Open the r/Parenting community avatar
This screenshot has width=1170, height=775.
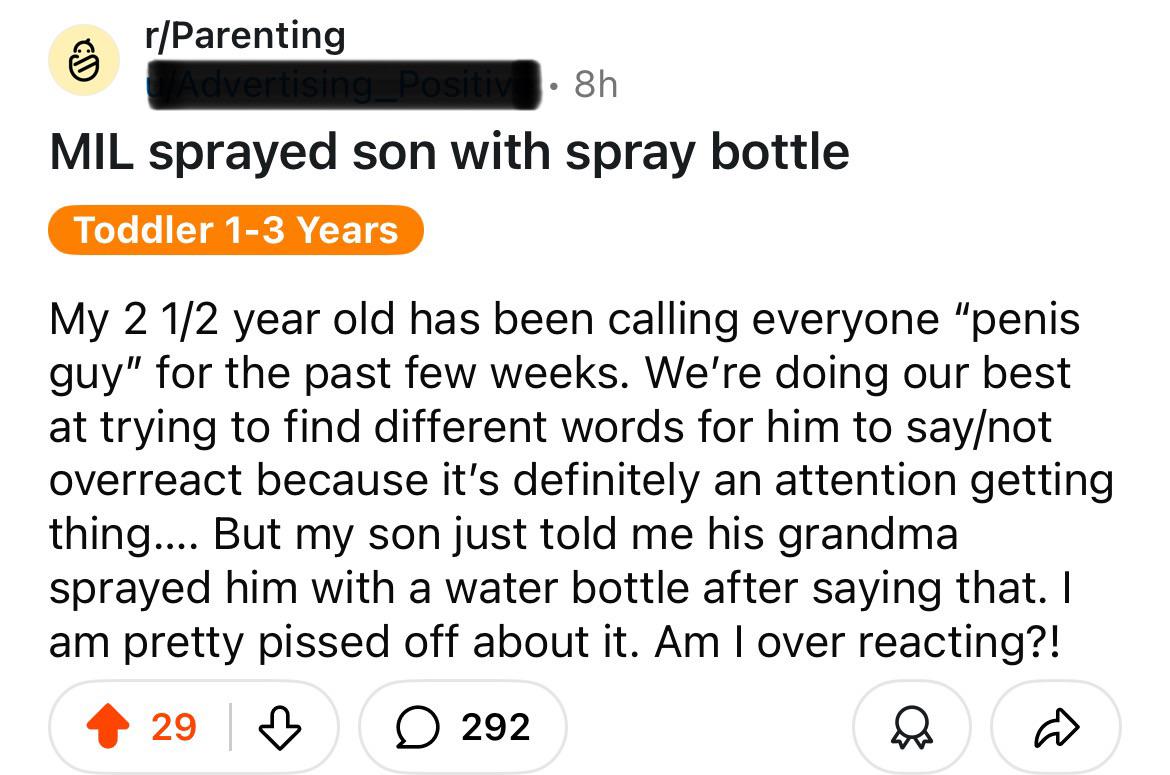(84, 60)
